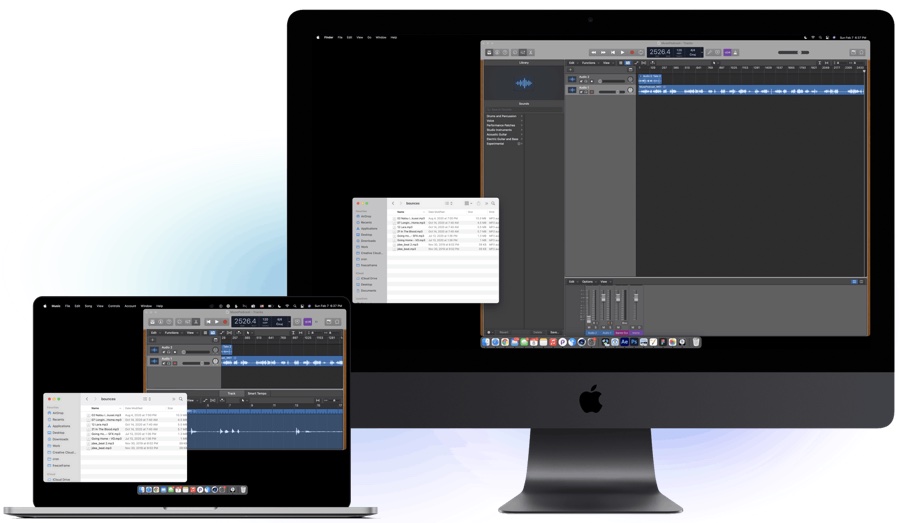Click Play in the iMac Logic transport

coord(622,52)
